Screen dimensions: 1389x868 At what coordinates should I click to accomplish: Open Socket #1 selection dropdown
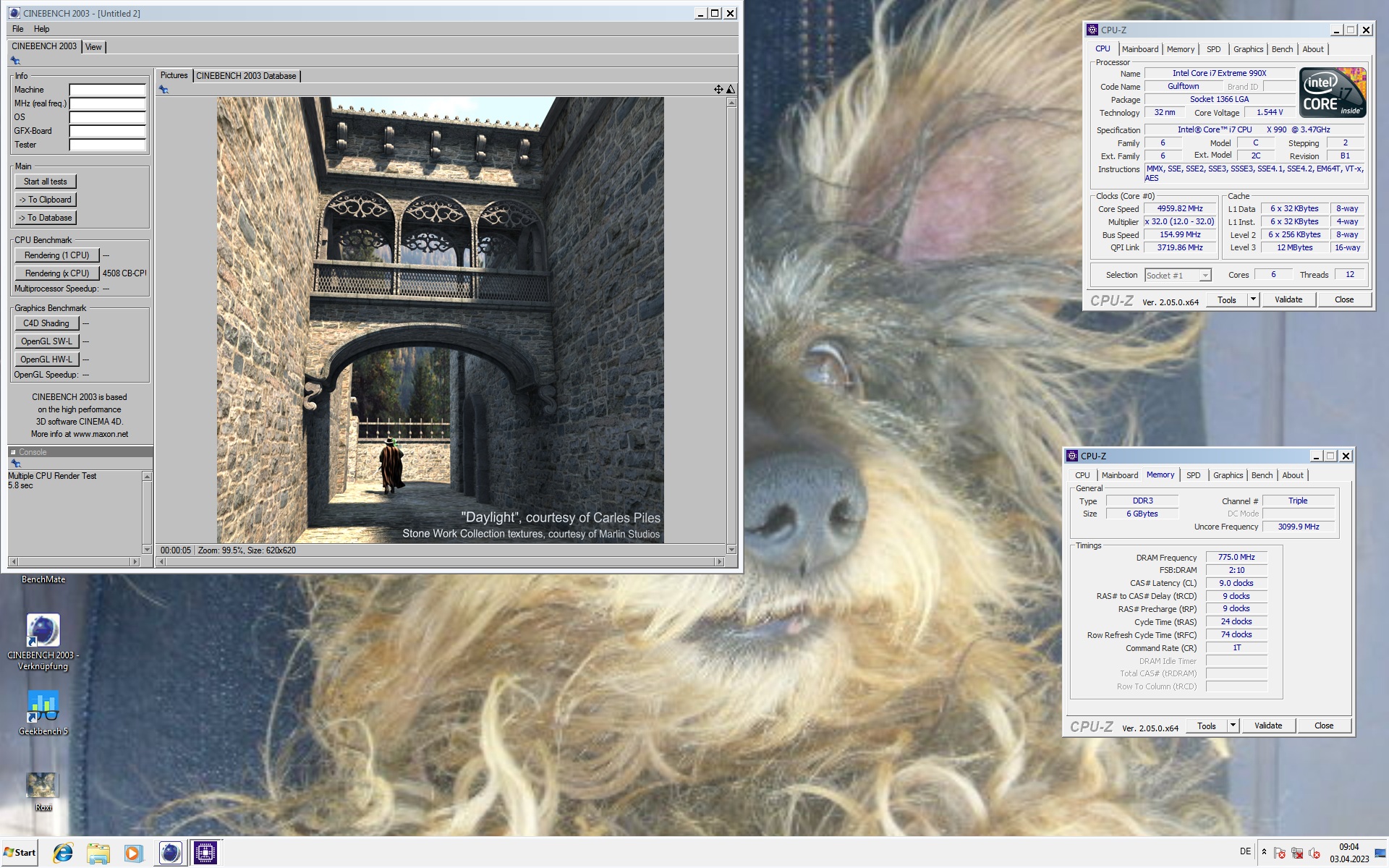coord(1178,276)
